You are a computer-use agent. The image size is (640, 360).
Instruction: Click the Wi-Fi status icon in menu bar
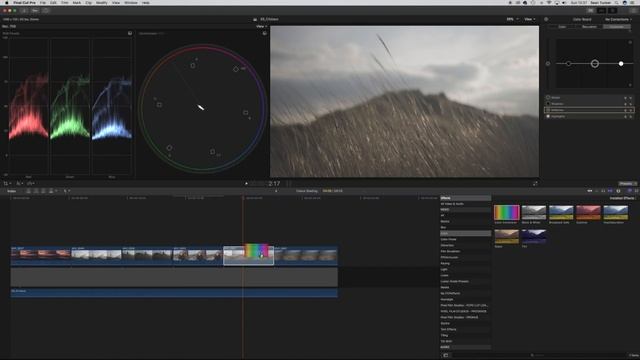(x=549, y=2)
